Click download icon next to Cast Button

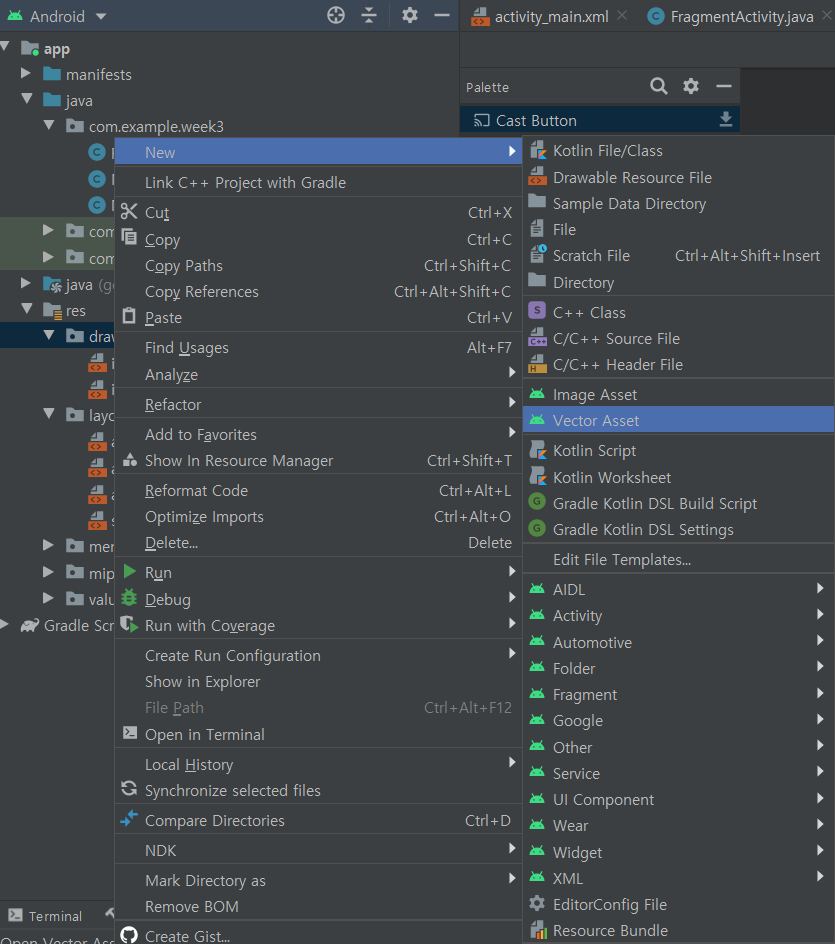pos(726,119)
